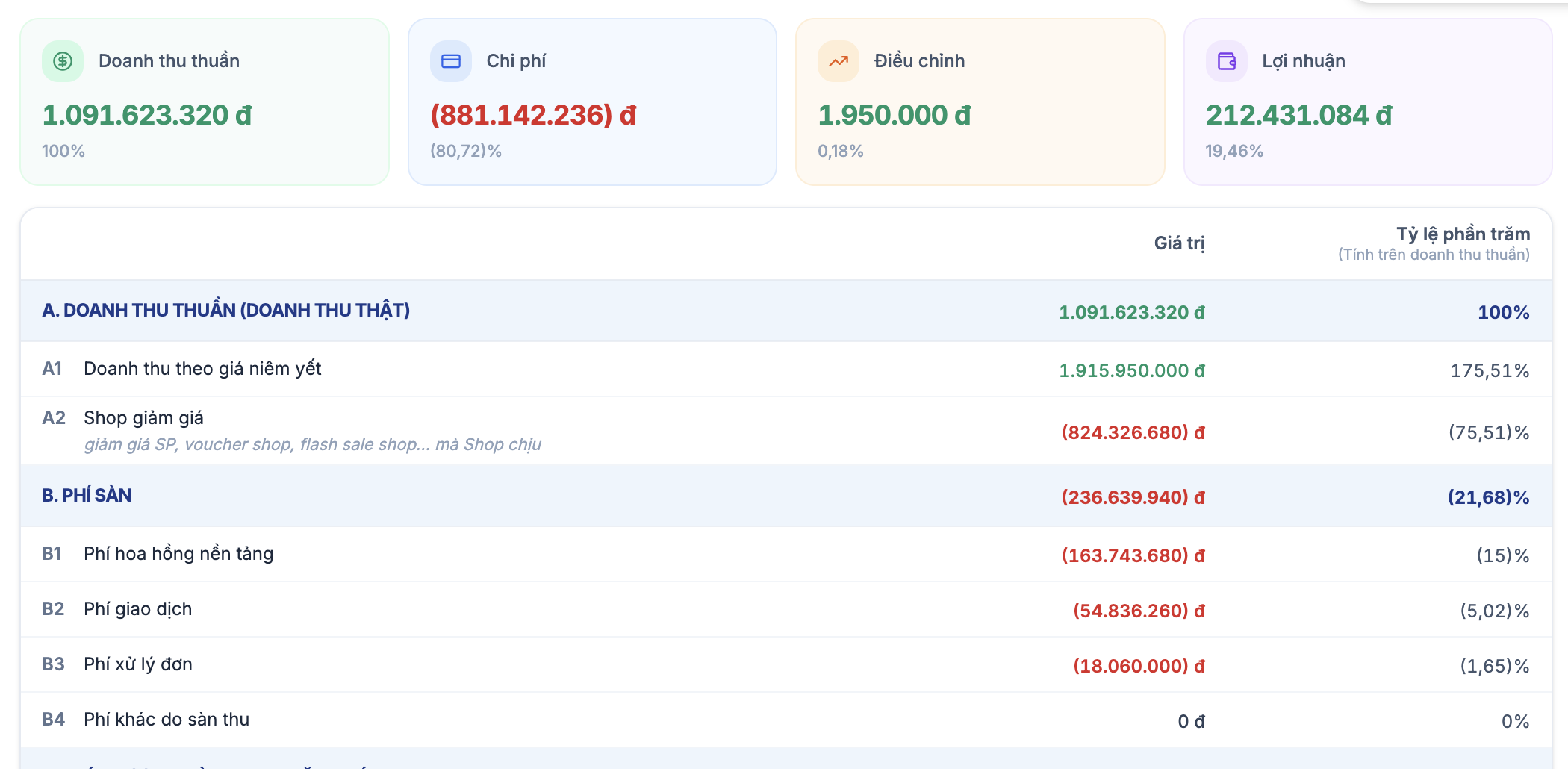1568x769 pixels.
Task: Select the 'Điều chỉnh' card title
Action: (x=919, y=61)
